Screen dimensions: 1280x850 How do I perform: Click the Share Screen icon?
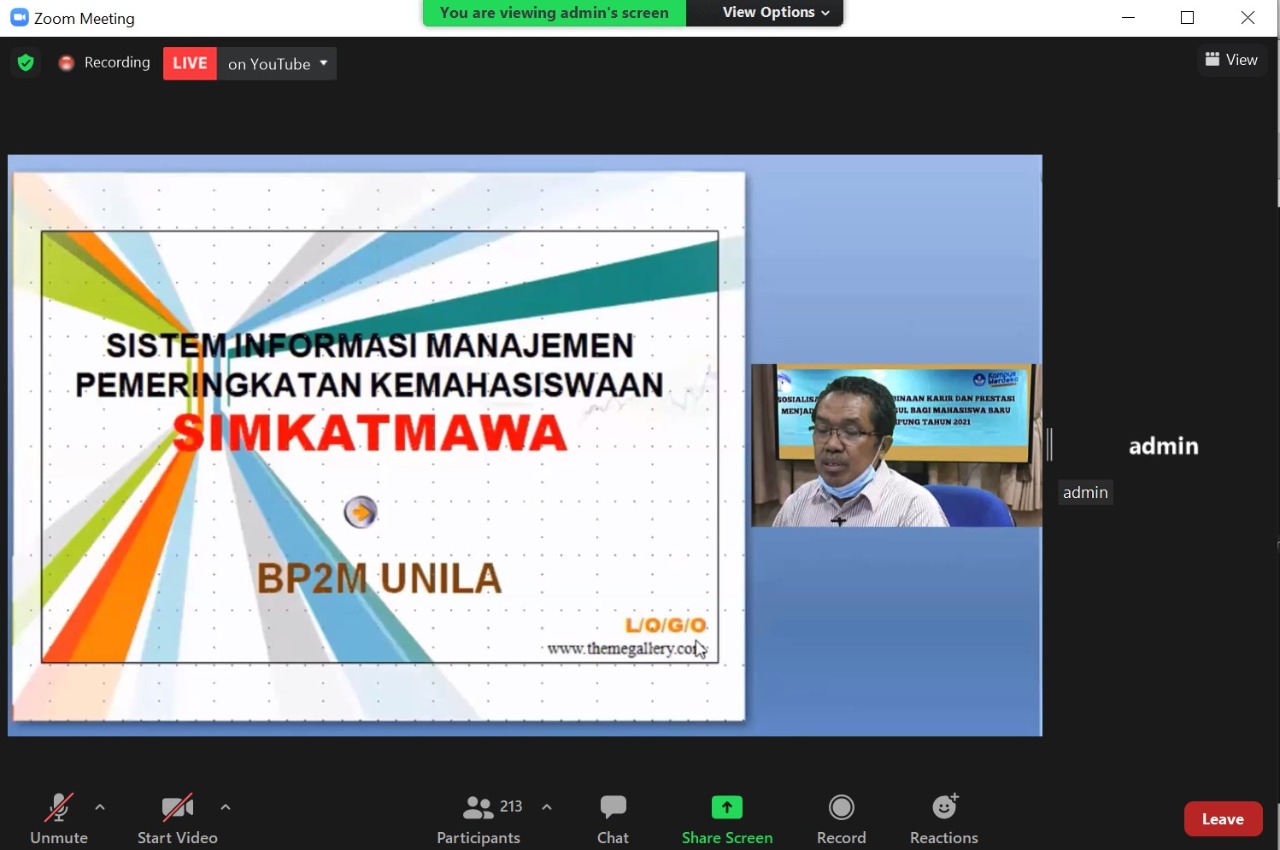[x=727, y=807]
